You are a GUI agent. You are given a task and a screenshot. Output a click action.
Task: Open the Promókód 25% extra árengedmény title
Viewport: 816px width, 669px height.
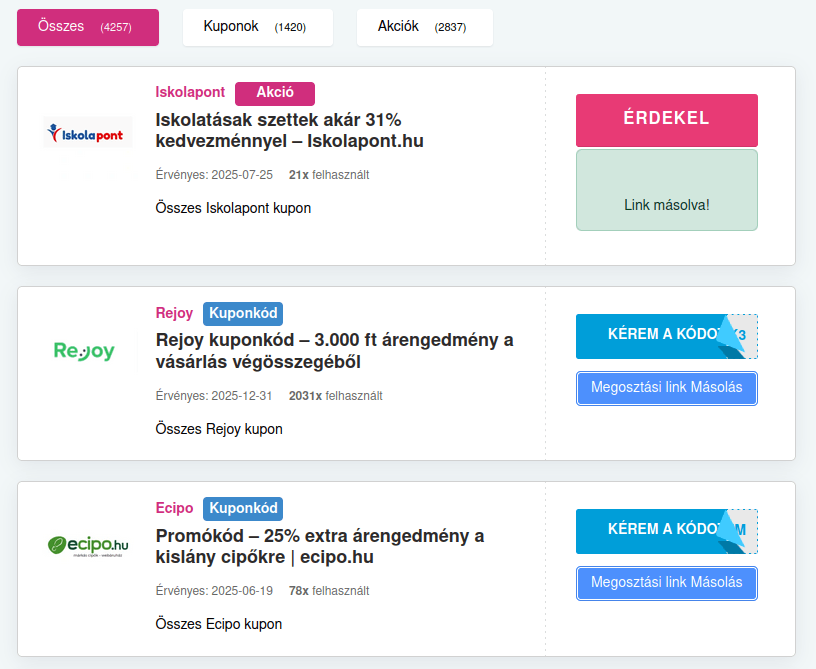[320, 546]
